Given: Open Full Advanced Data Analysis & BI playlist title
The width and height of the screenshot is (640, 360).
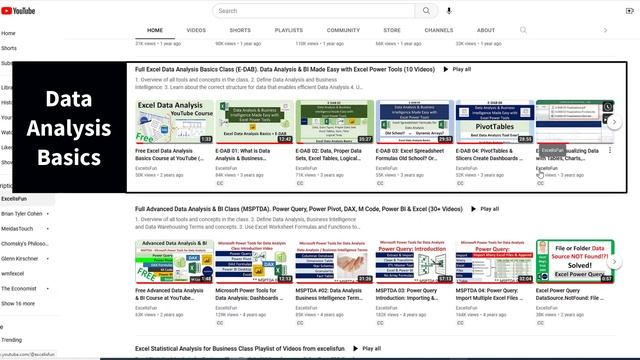Looking at the screenshot, I should point(299,209).
